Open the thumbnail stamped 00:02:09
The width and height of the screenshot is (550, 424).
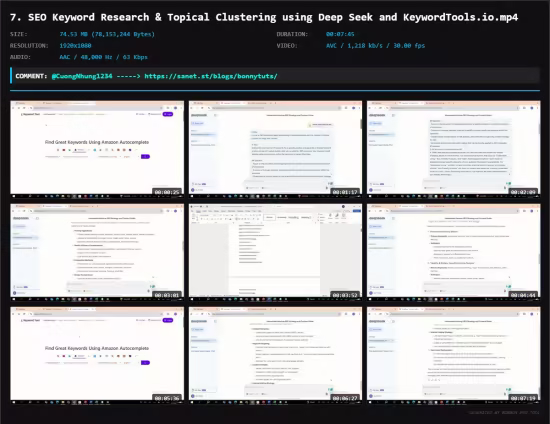coord(454,149)
